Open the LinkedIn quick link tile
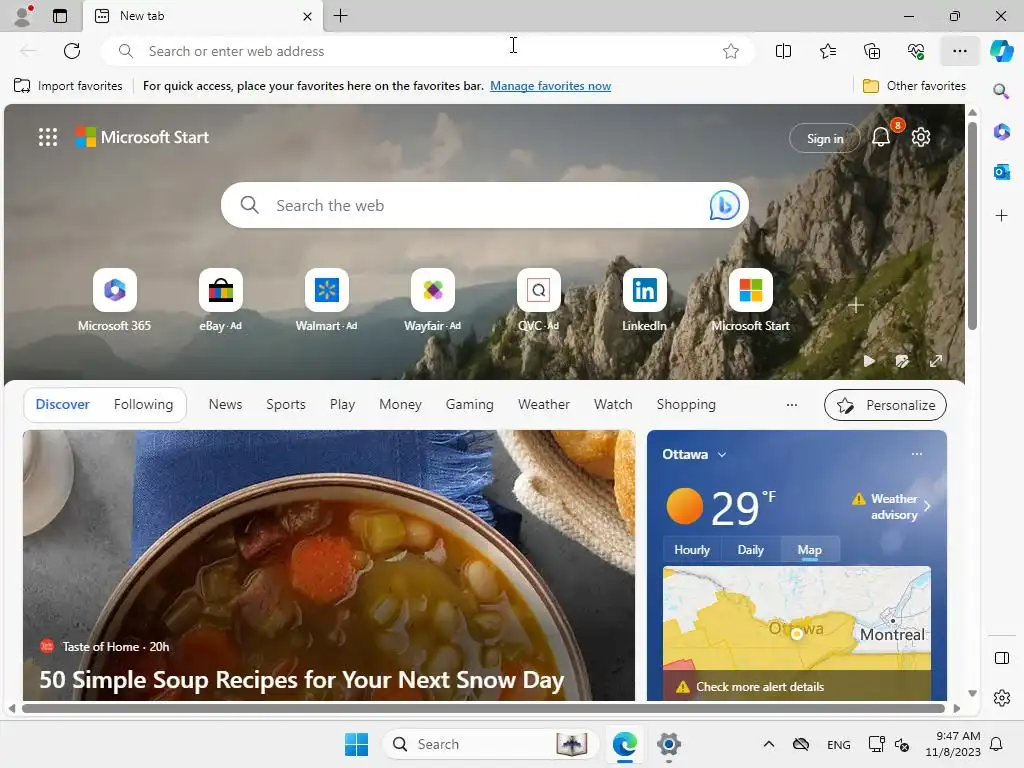 645,300
